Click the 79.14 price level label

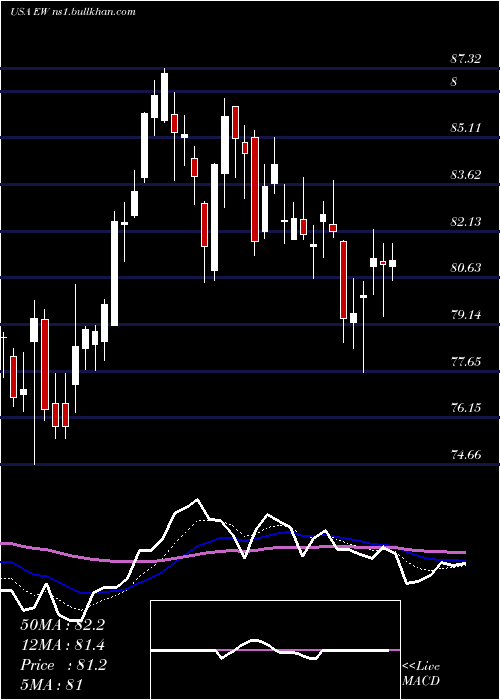(x=466, y=315)
